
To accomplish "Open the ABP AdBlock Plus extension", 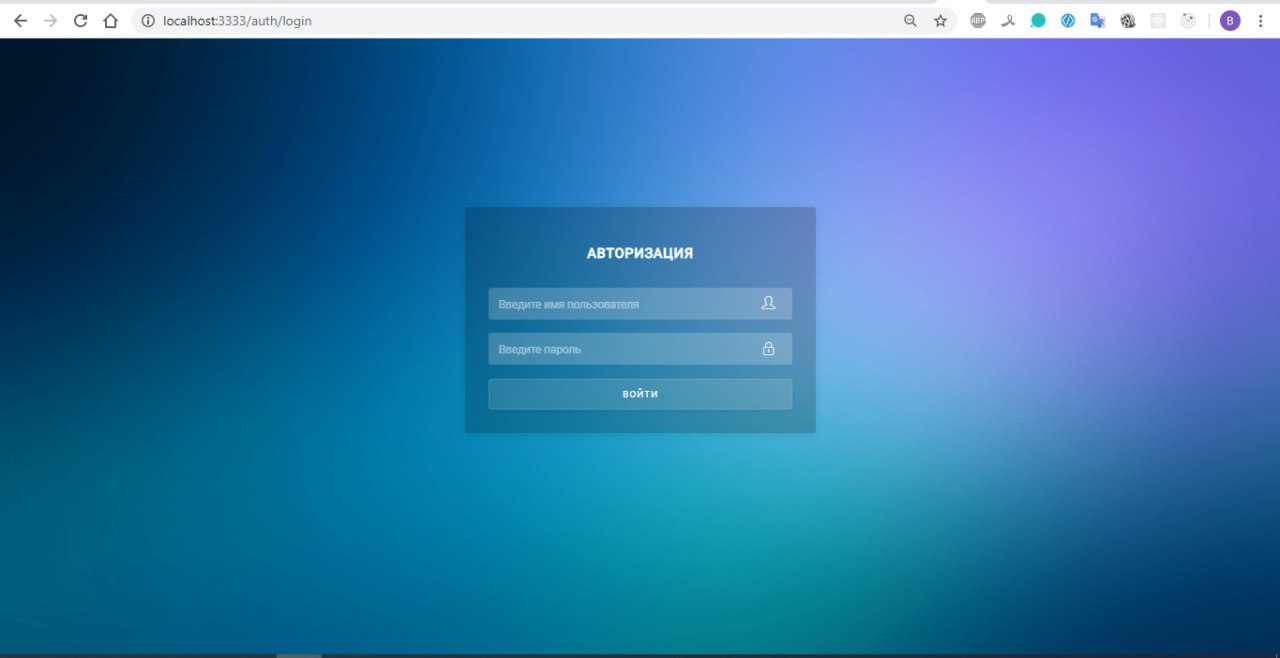I will [x=978, y=20].
